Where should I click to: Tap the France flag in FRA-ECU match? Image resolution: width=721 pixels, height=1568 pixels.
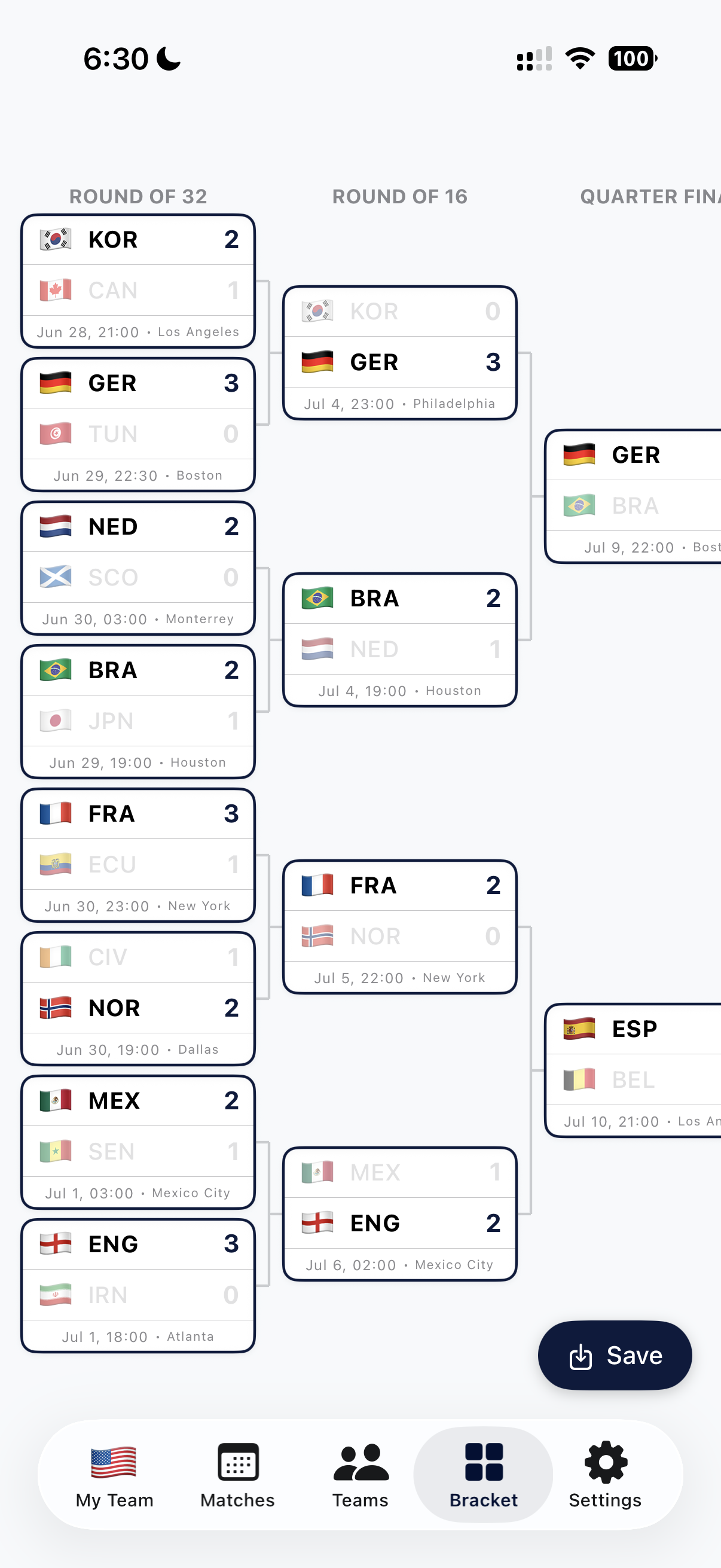click(56, 813)
